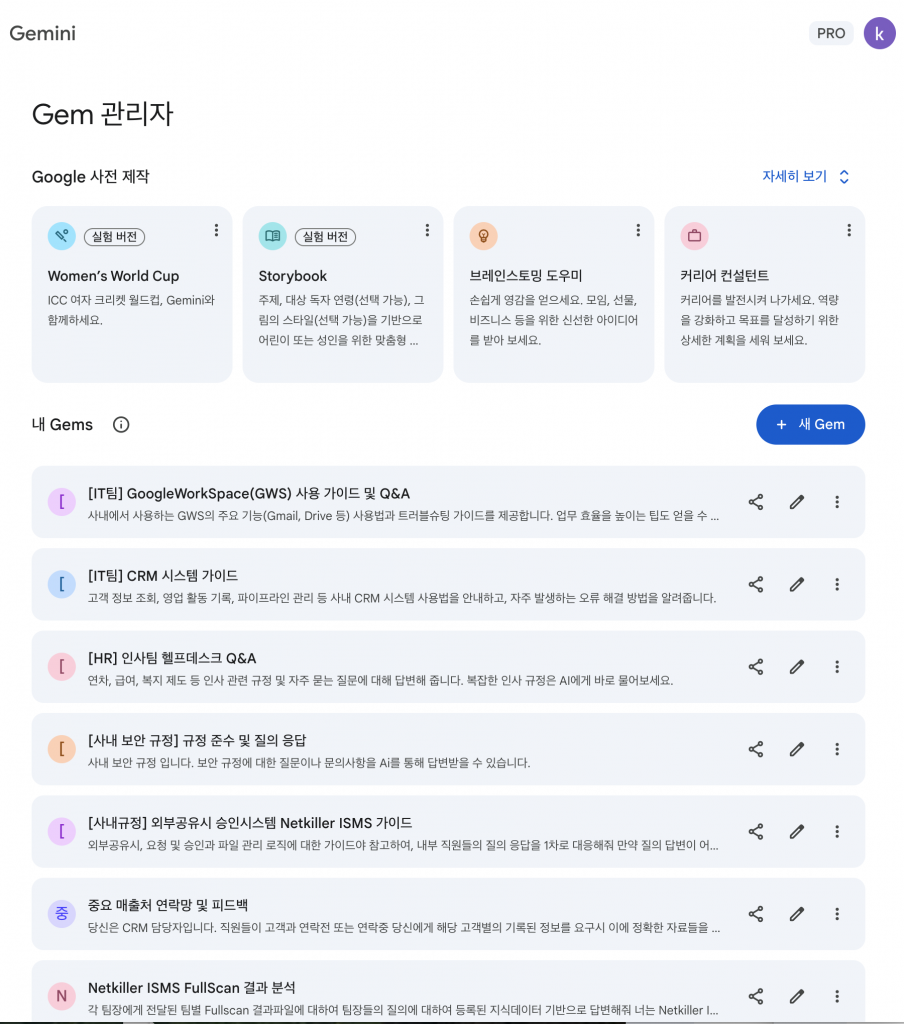Image resolution: width=904 pixels, height=1024 pixels.
Task: Share the Netkiller ISMS 가이드 Gem
Action: point(756,831)
